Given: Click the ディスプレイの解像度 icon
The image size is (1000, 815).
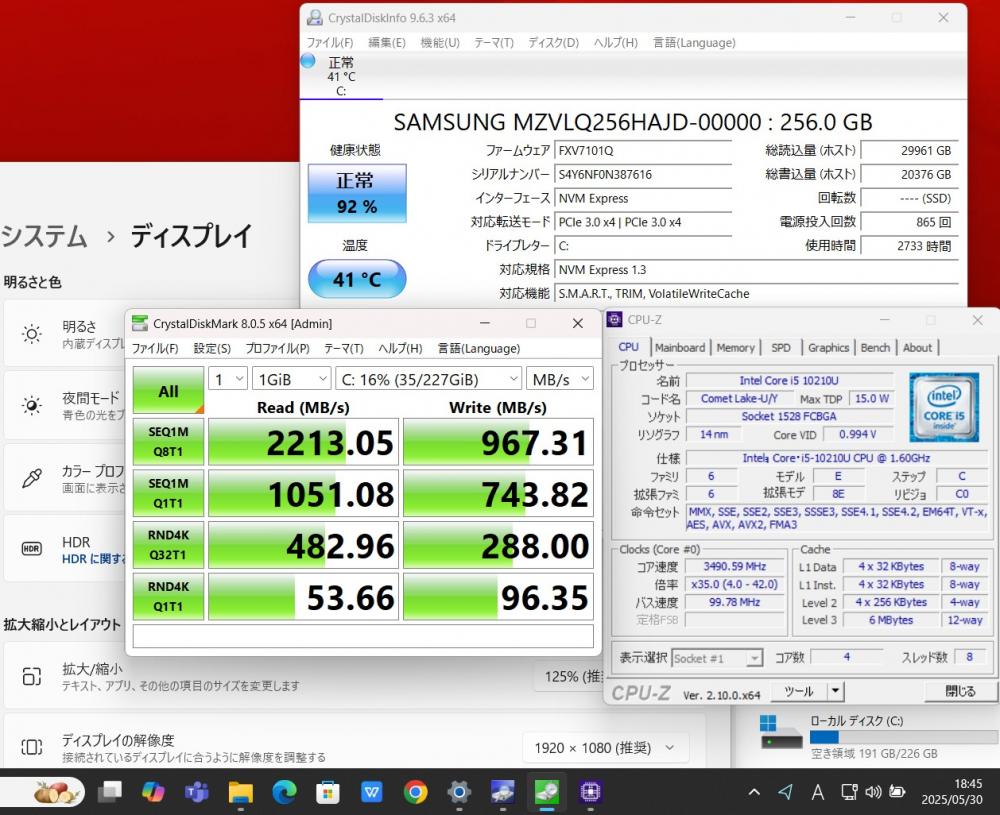Looking at the screenshot, I should [x=32, y=747].
